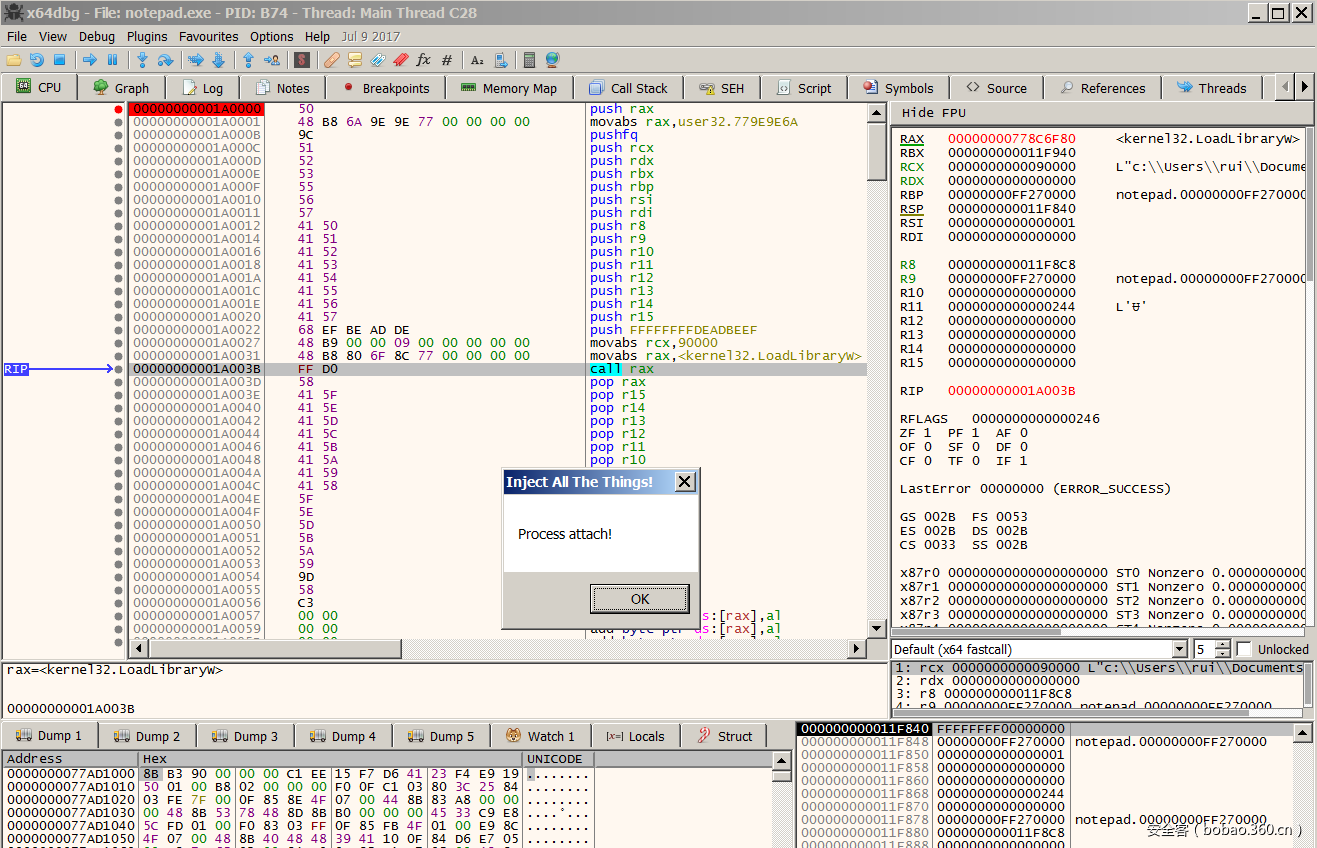1317x848 pixels.
Task: Click the Open file folder icon
Action: pyautogui.click(x=14, y=60)
